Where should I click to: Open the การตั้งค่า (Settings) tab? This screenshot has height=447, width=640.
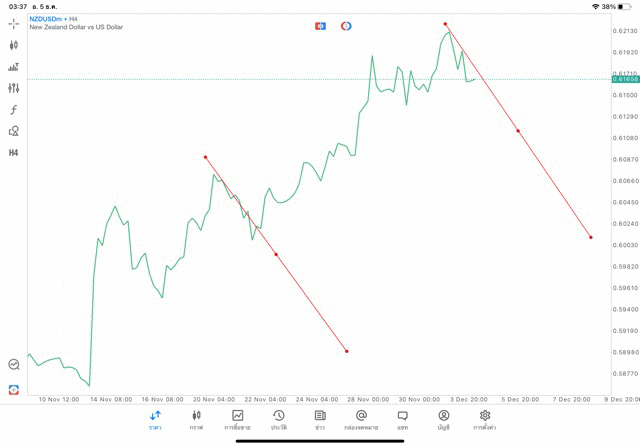pyautogui.click(x=485, y=420)
